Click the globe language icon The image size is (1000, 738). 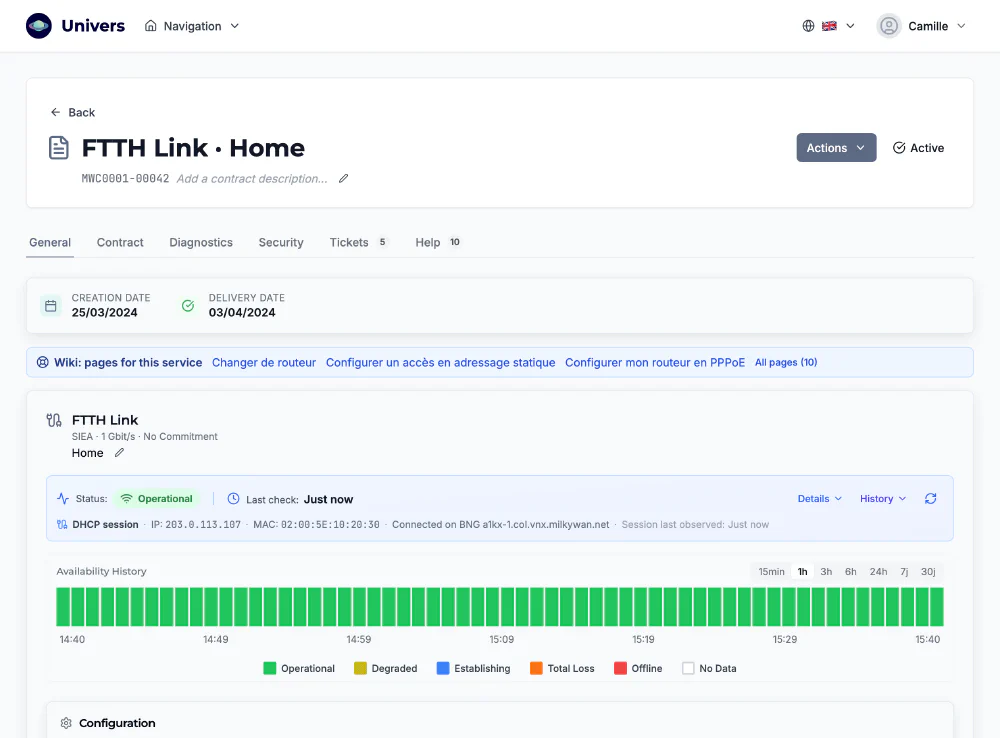coord(808,26)
